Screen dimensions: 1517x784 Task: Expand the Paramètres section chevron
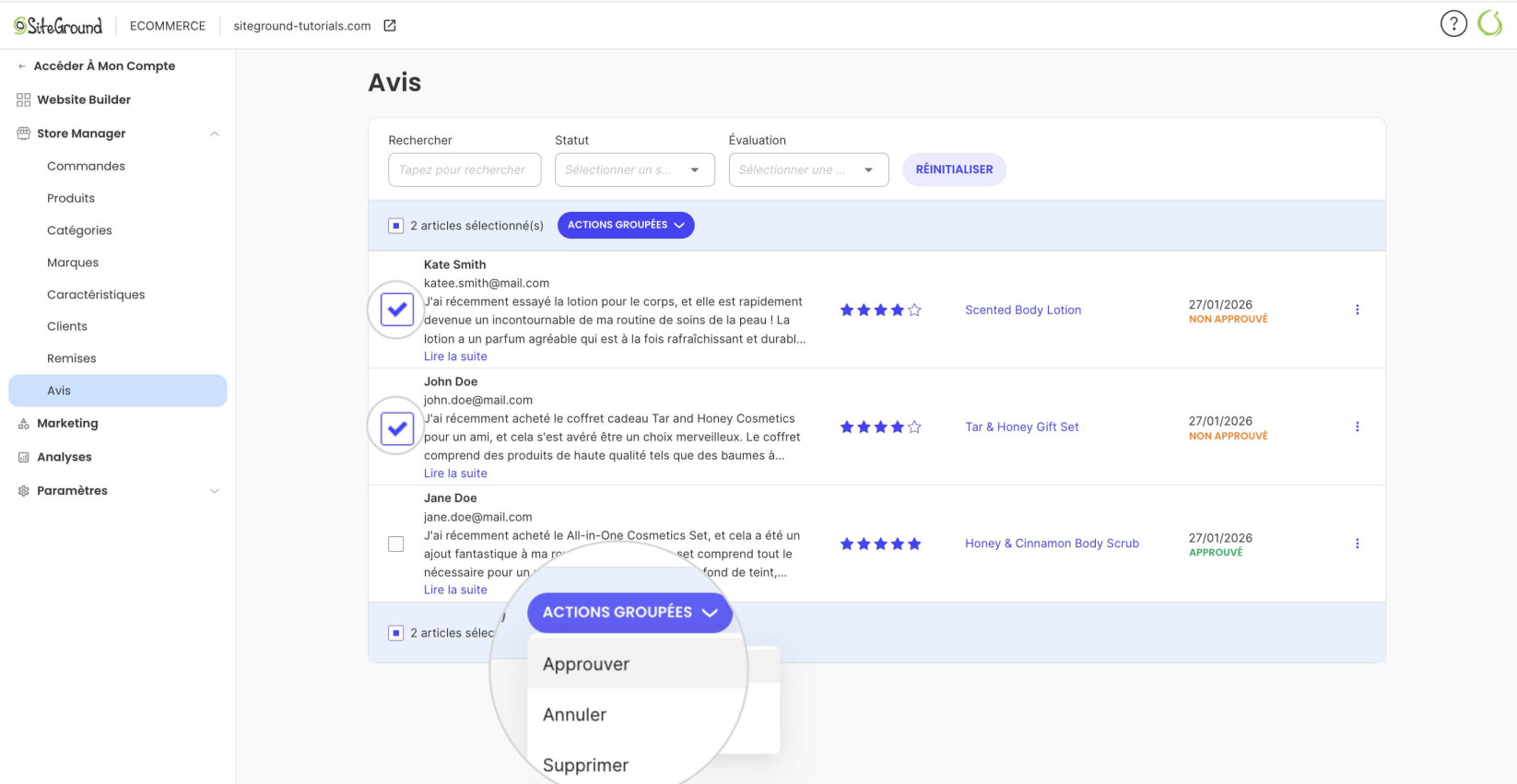(215, 491)
